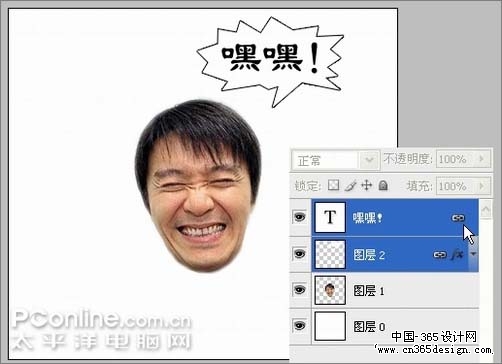This screenshot has height=364, width=502.
Task: Select layer name 图层 0
Action: tap(369, 327)
